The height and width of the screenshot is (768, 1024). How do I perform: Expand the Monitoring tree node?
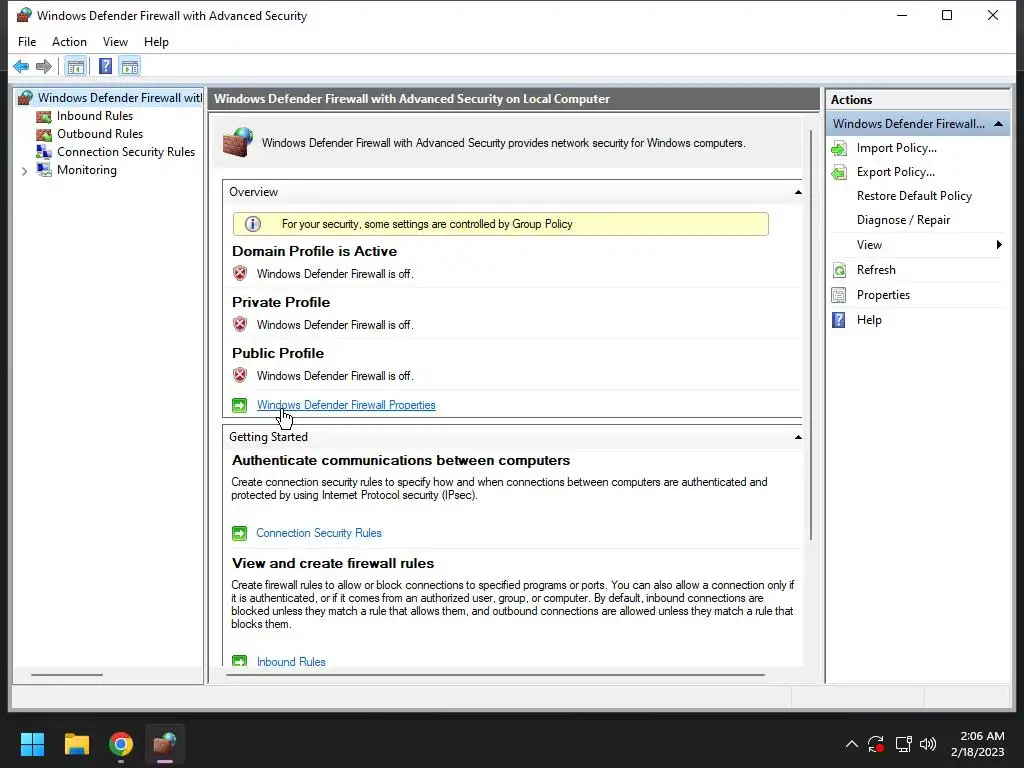[24, 171]
